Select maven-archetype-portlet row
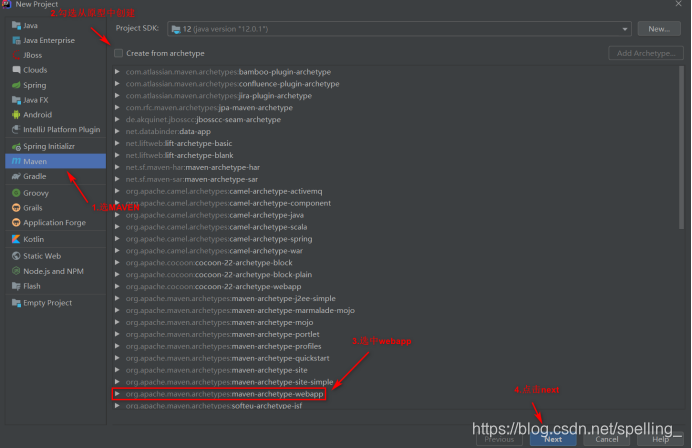 395,334
